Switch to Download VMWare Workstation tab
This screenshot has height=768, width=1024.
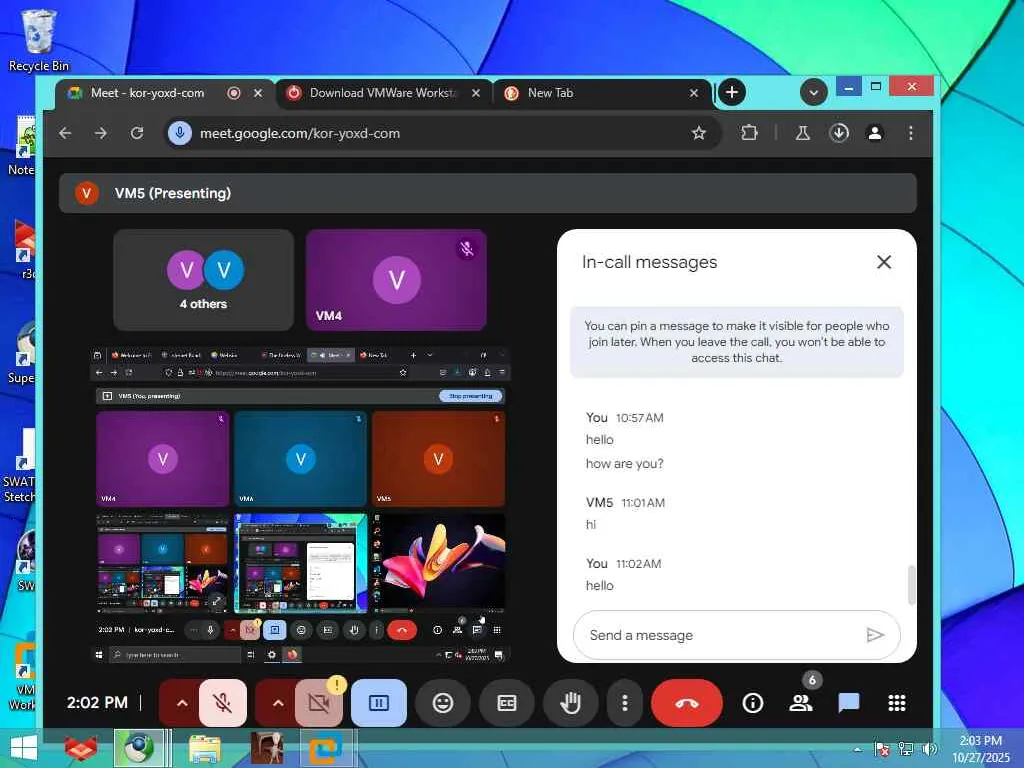(x=383, y=93)
